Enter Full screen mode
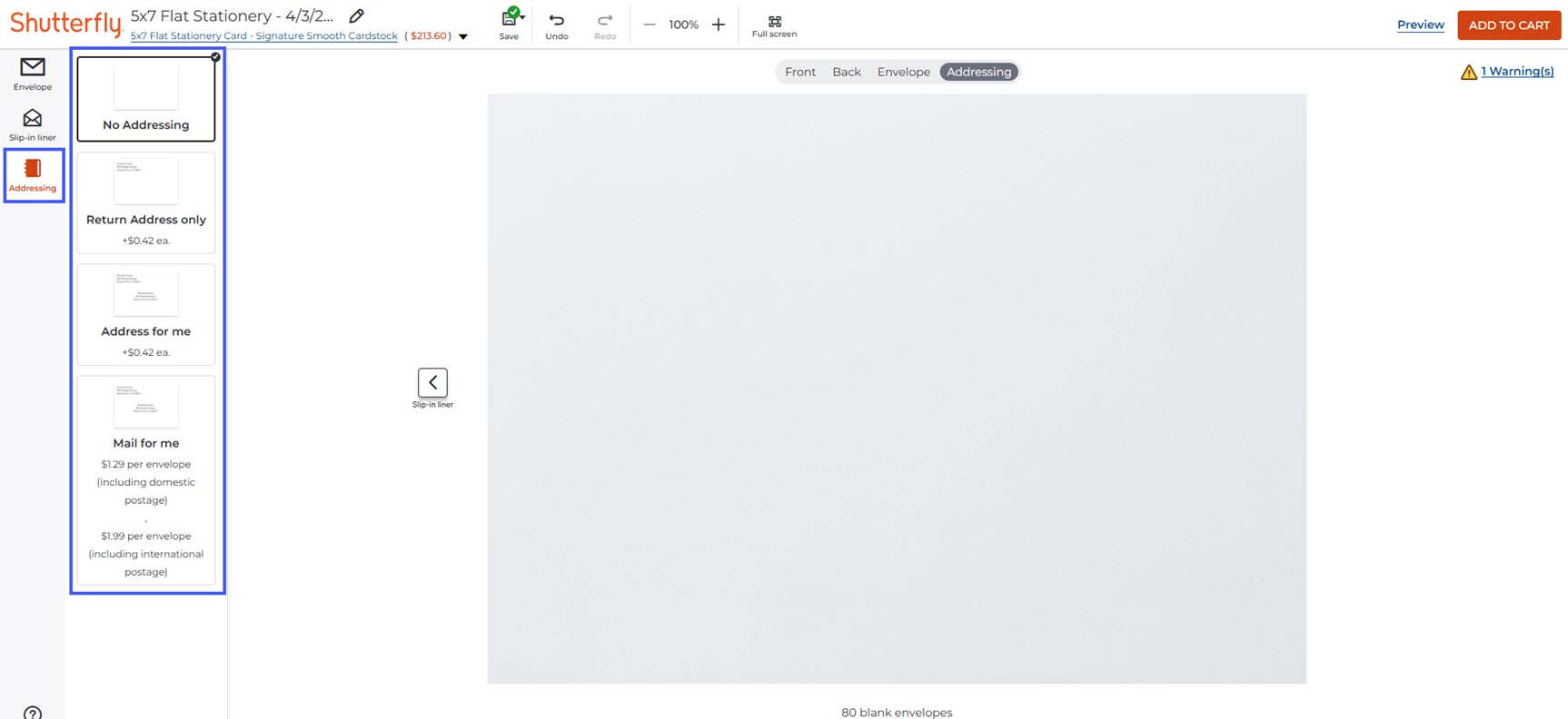 tap(774, 25)
